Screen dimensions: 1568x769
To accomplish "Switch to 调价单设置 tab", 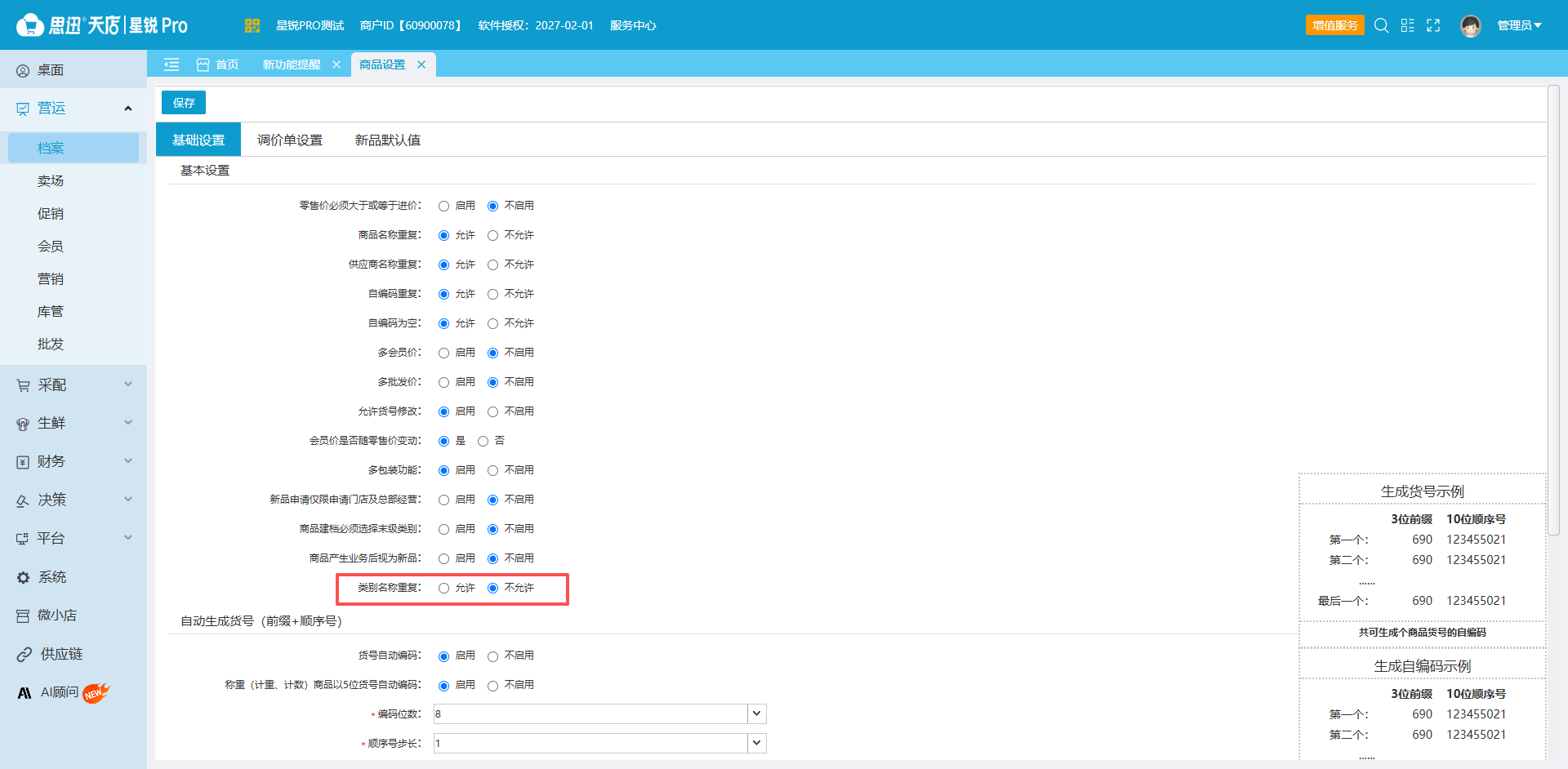I will pyautogui.click(x=290, y=140).
